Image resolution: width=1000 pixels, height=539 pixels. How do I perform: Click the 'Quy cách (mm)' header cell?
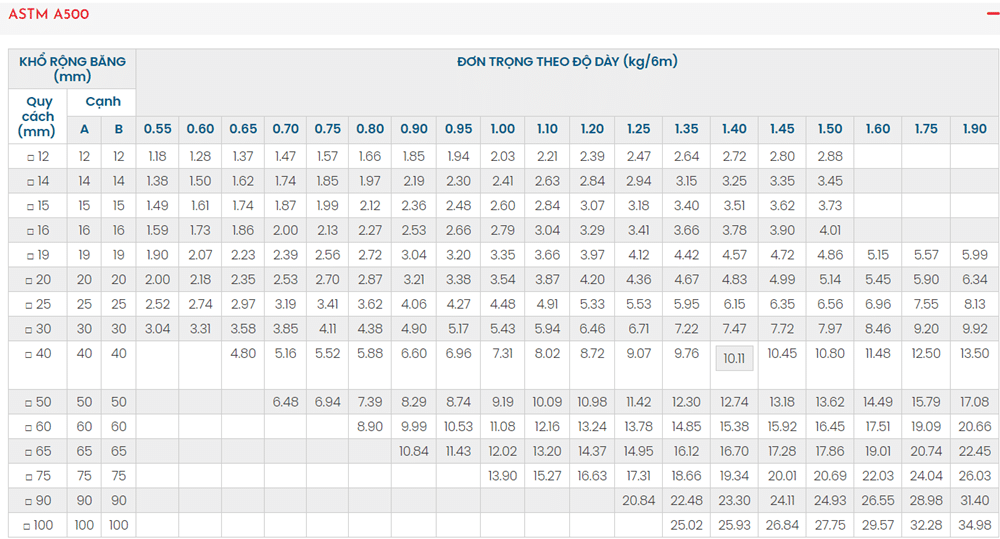(38, 116)
